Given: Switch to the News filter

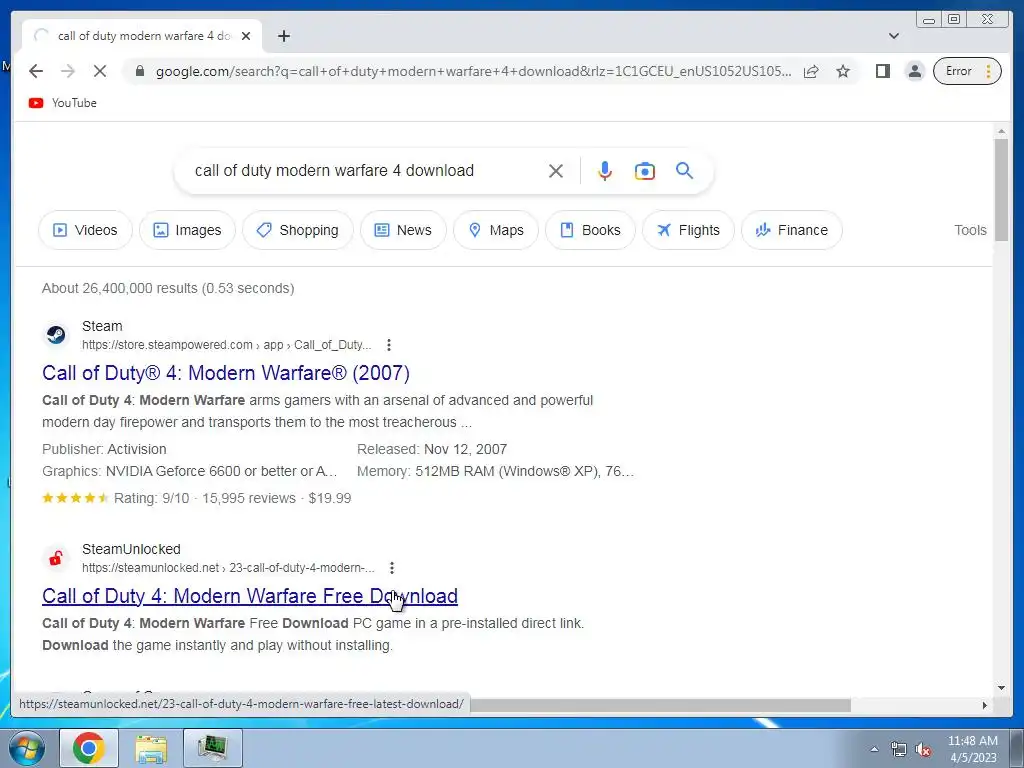Looking at the screenshot, I should pos(403,230).
